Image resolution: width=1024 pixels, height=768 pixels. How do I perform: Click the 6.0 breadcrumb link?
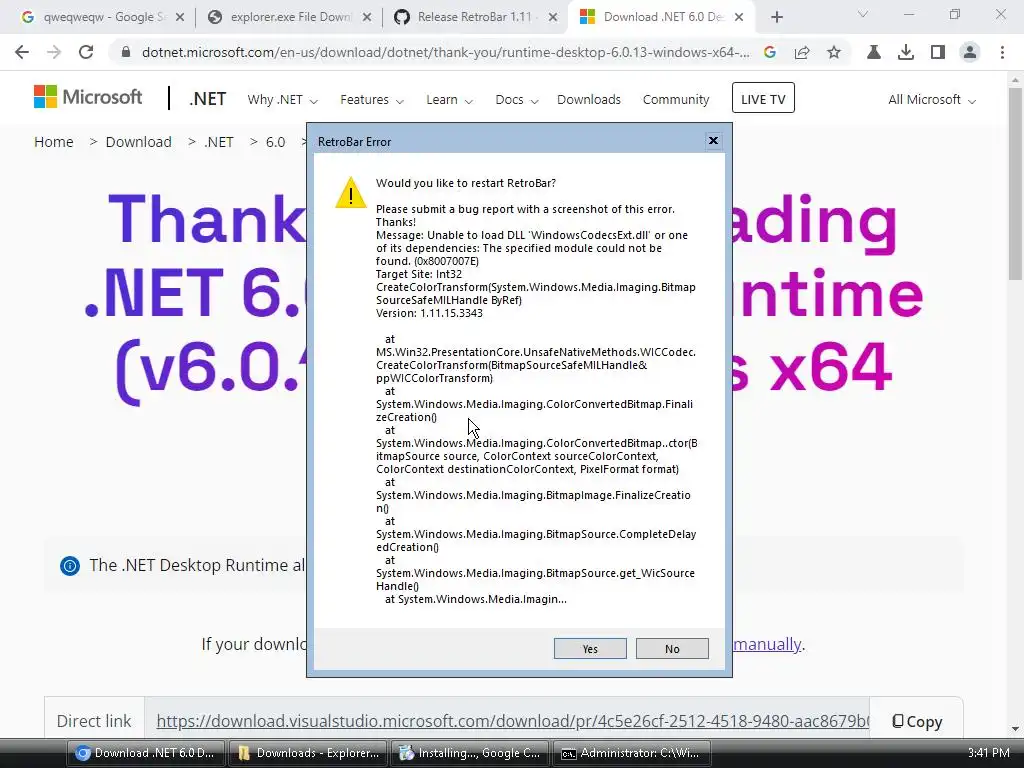(275, 142)
